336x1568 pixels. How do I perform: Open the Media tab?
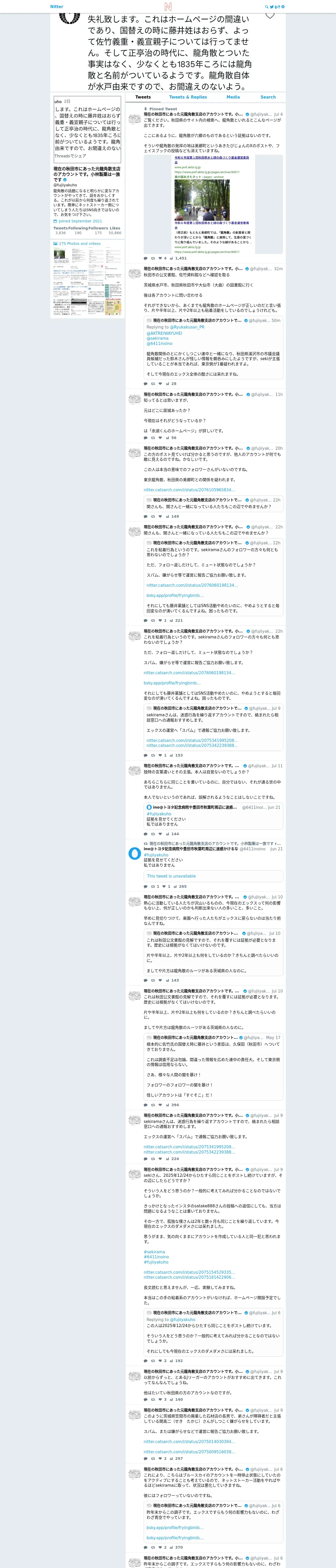pyautogui.click(x=233, y=97)
